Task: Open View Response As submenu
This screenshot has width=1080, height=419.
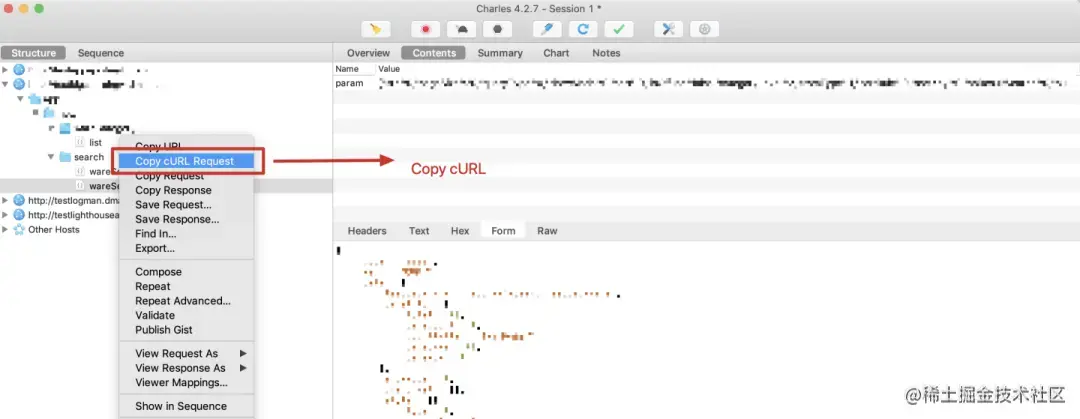Action: click(x=186, y=367)
